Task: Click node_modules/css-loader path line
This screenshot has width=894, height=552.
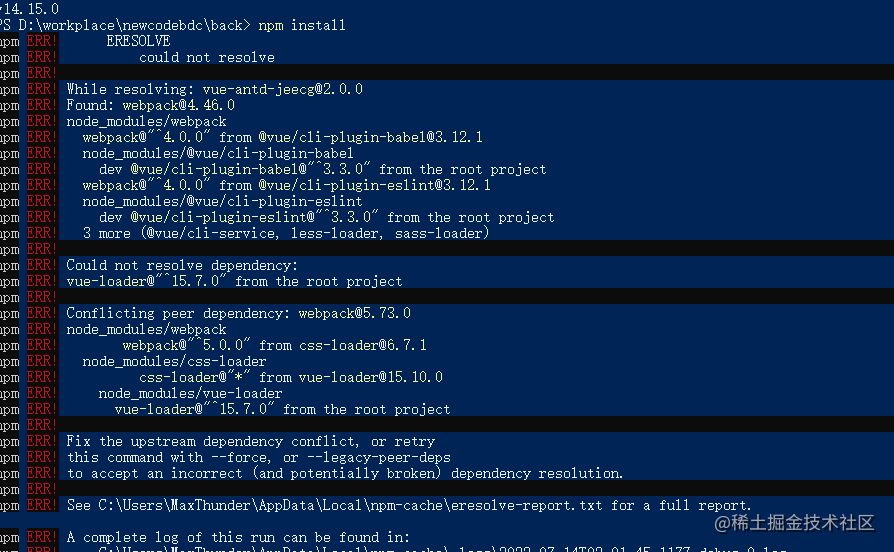Action: pos(174,361)
